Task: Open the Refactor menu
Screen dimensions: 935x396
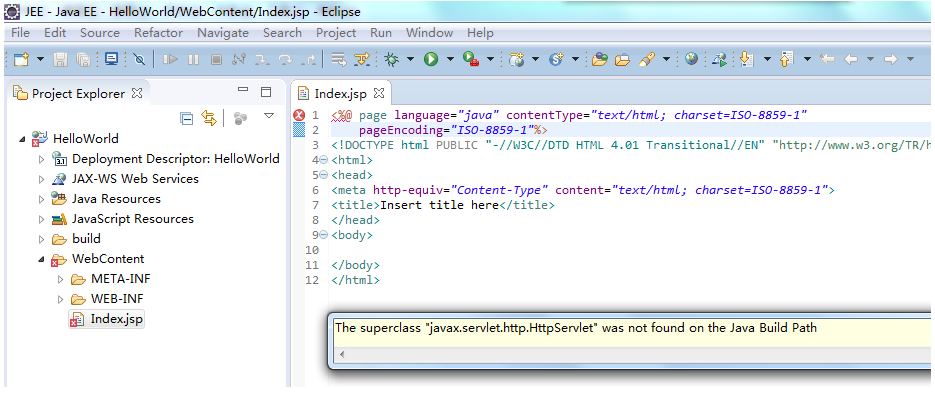Action: 159,33
